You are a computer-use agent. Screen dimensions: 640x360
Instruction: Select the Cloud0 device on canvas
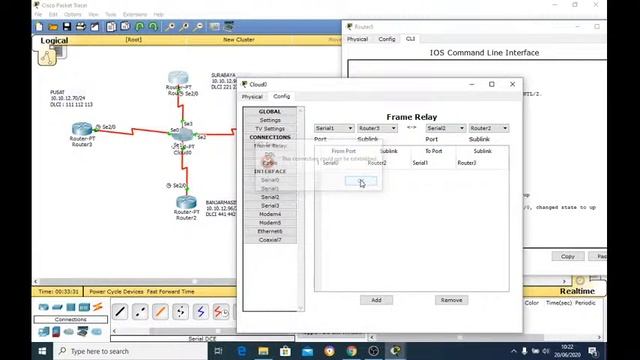(x=182, y=135)
